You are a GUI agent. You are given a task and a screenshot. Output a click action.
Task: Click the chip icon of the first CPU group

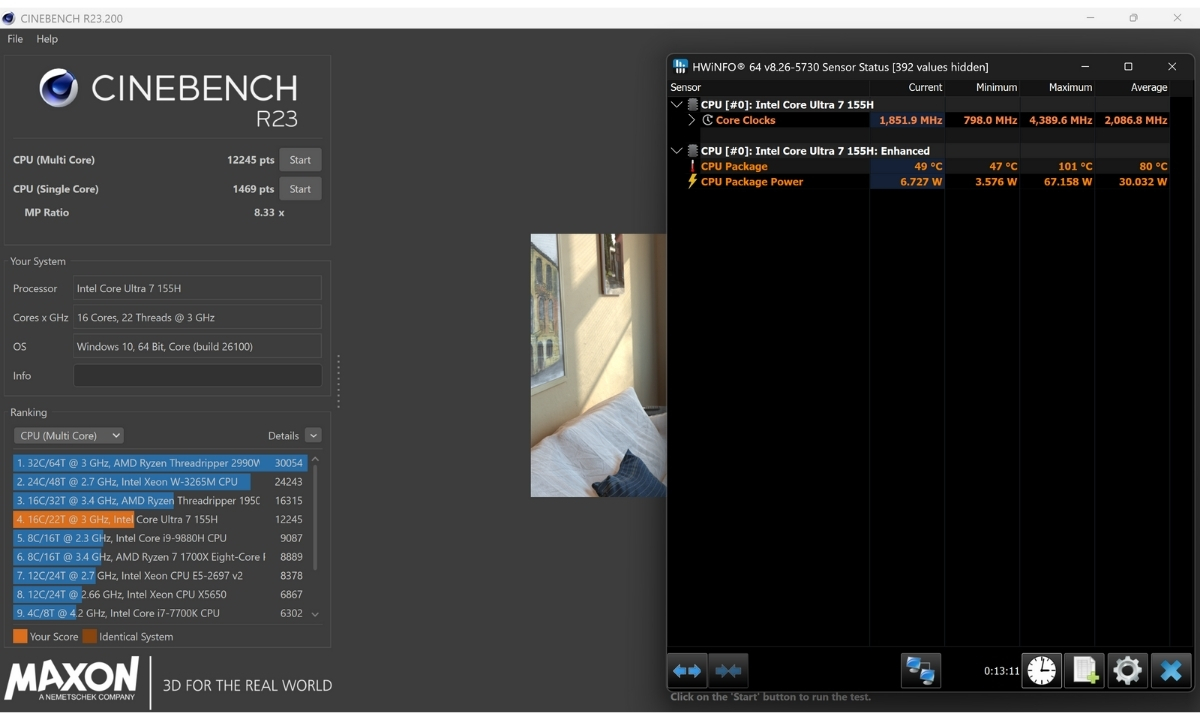(x=692, y=104)
